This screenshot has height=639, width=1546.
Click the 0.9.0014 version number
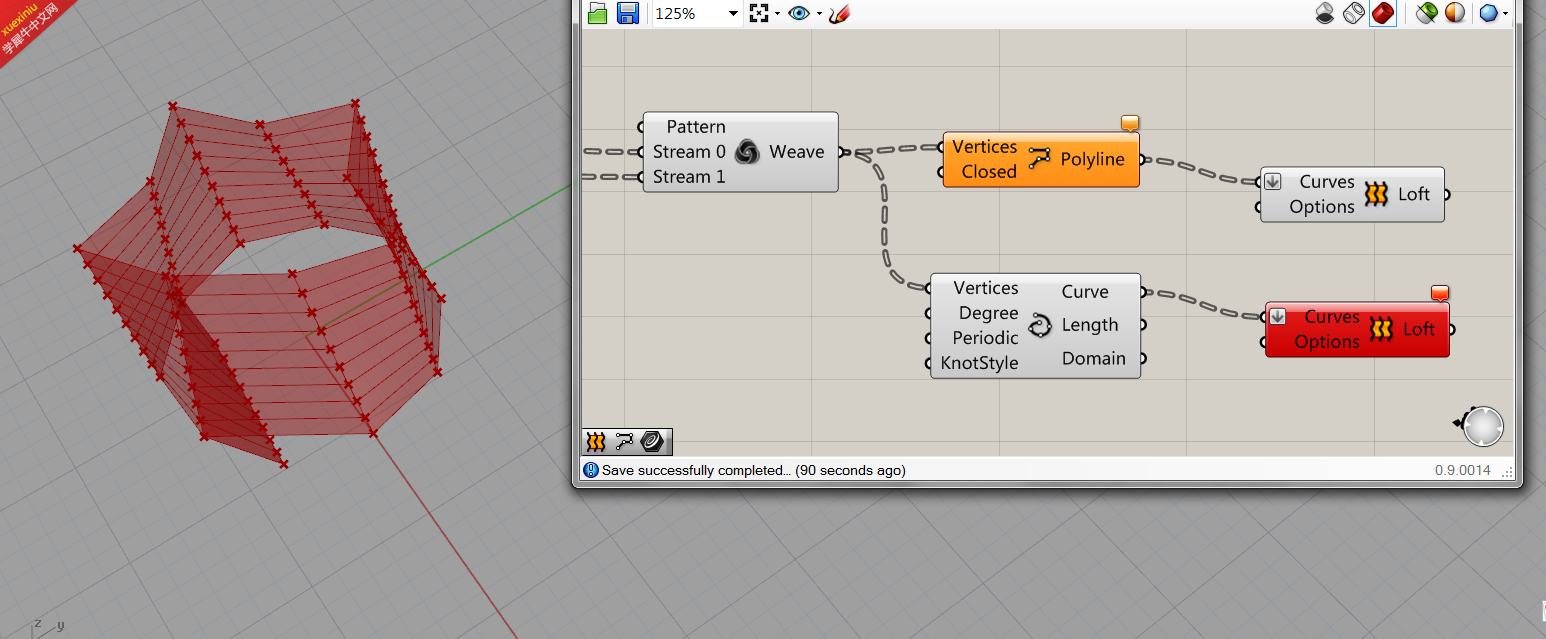(x=1463, y=470)
